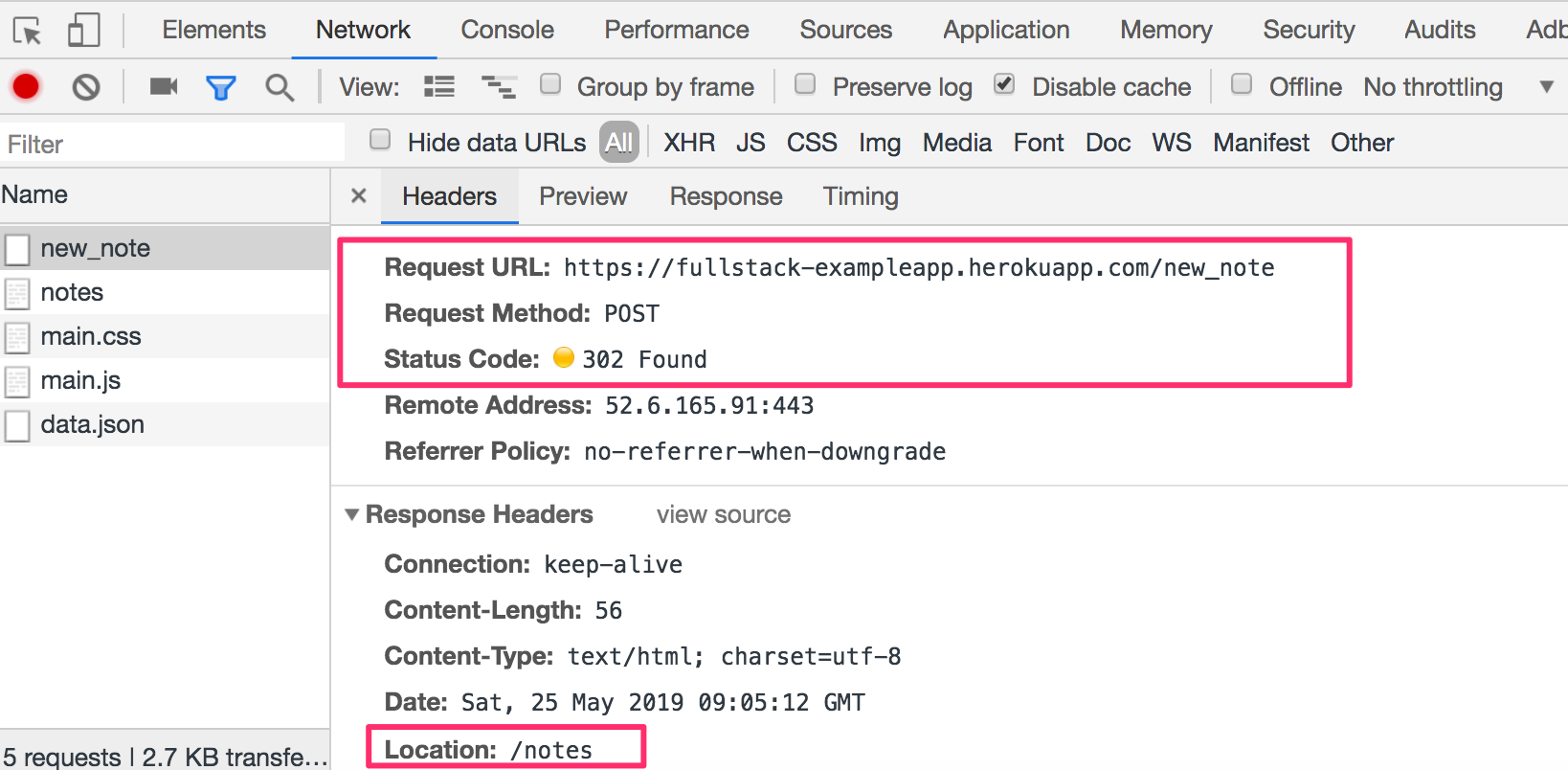Screen dimensions: 1568x770
Task: Click the view source link
Action: (x=724, y=515)
